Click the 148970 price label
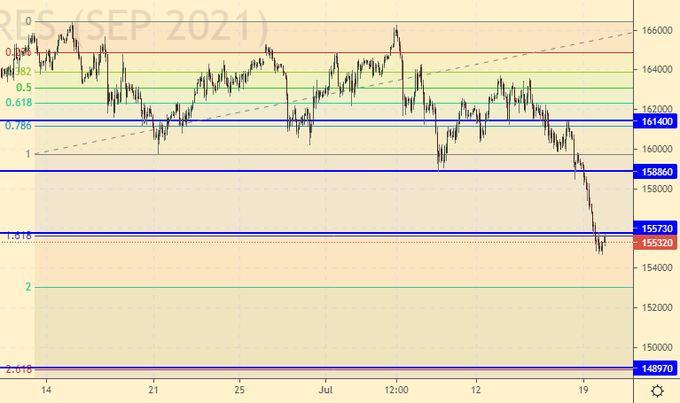Screen dimensions: 680x403 [656, 369]
